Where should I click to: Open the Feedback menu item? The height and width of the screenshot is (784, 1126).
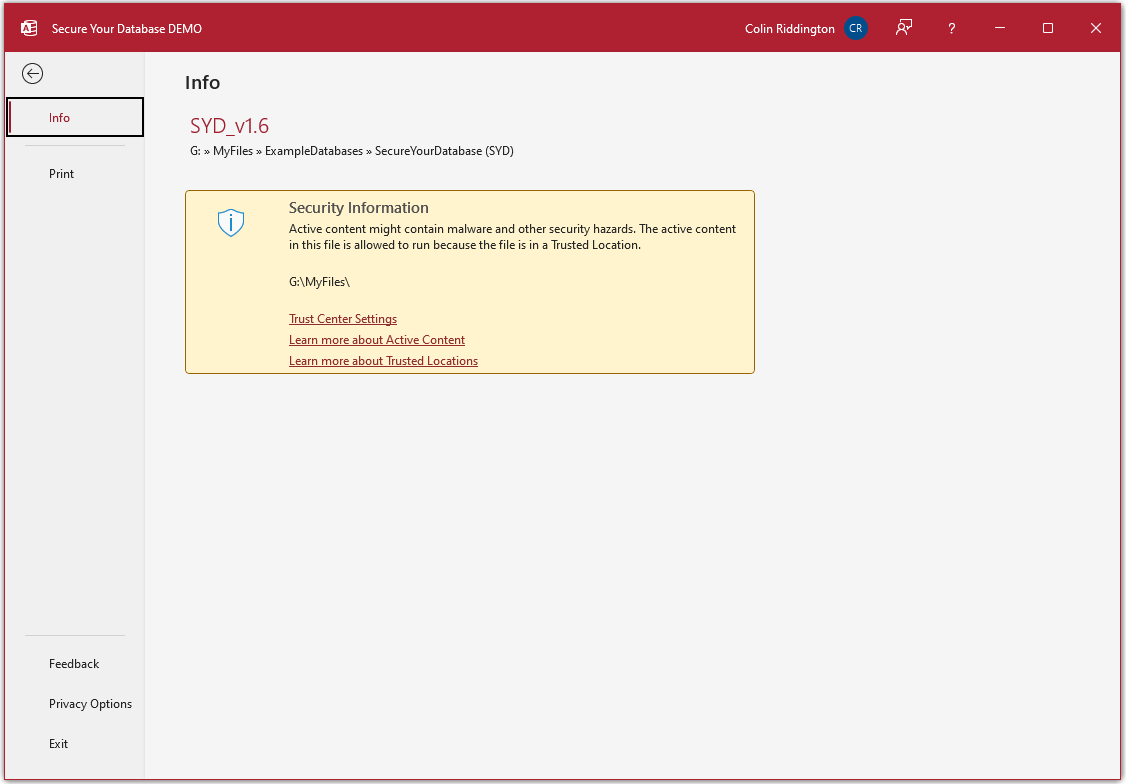click(x=75, y=664)
